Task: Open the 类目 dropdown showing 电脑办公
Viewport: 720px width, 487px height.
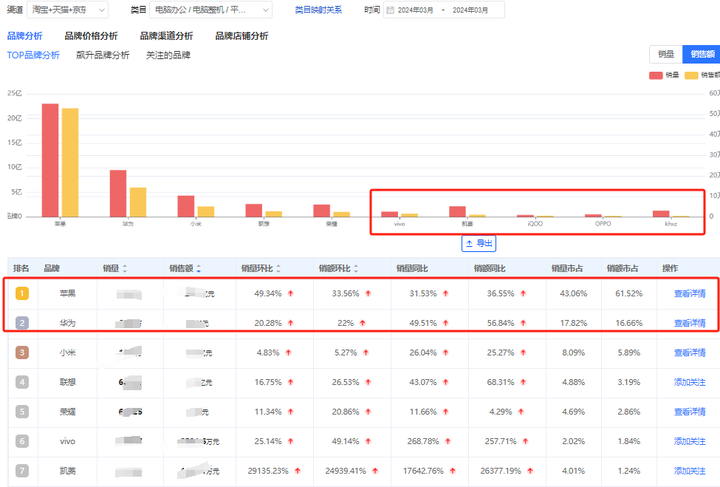Action: [x=211, y=10]
